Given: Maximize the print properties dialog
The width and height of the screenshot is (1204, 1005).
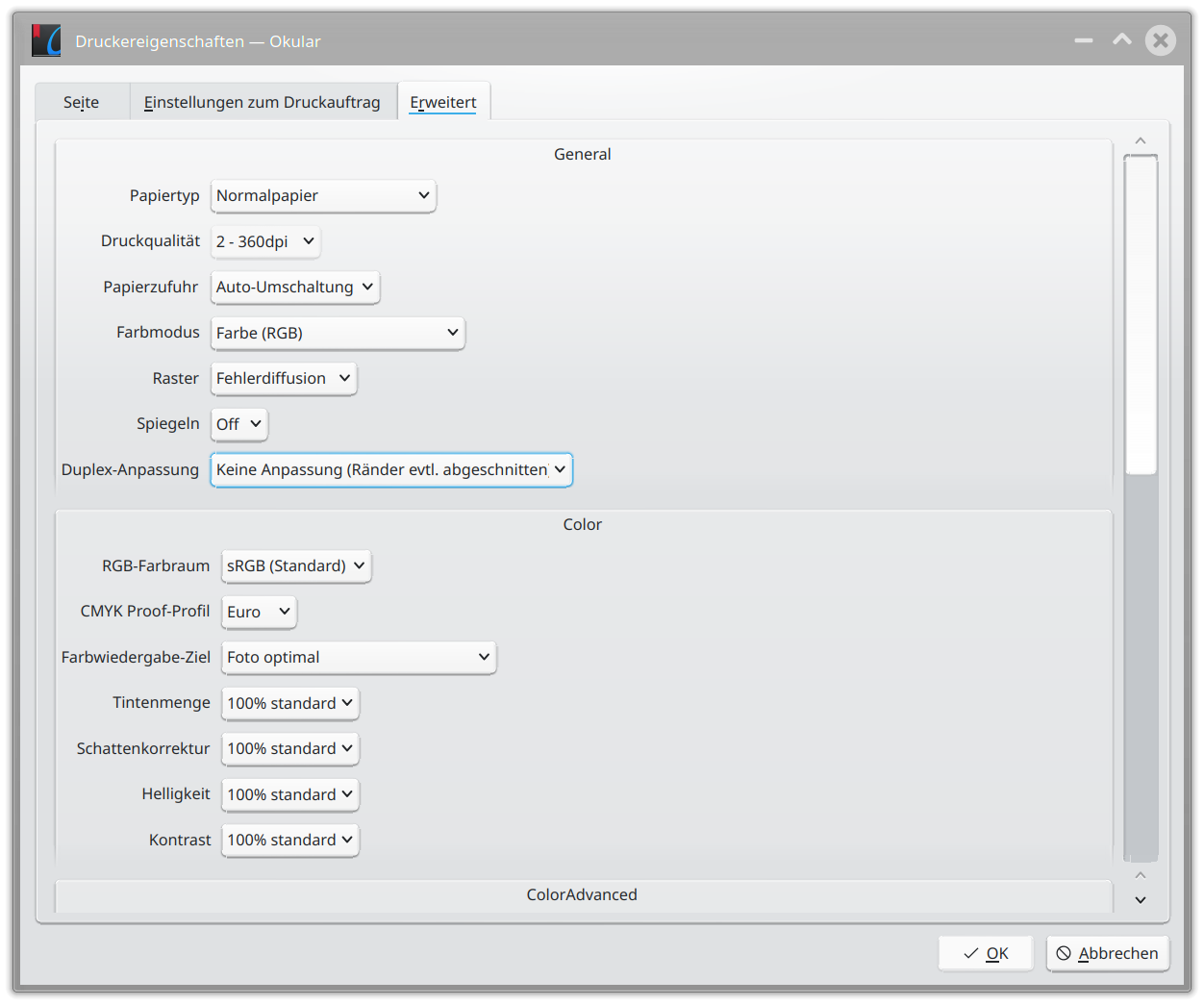Looking at the screenshot, I should point(1121,40).
